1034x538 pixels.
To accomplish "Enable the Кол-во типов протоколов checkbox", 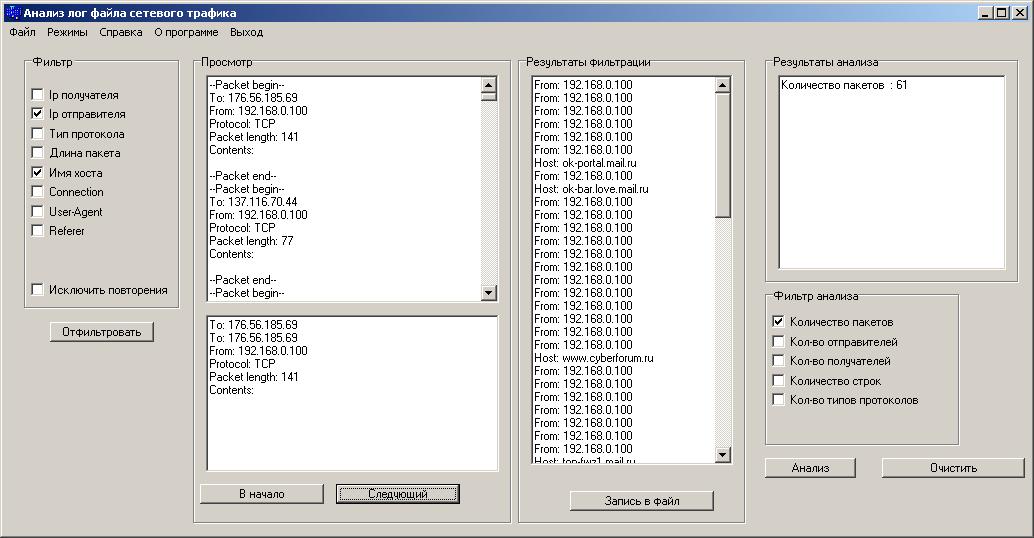I will click(x=779, y=400).
